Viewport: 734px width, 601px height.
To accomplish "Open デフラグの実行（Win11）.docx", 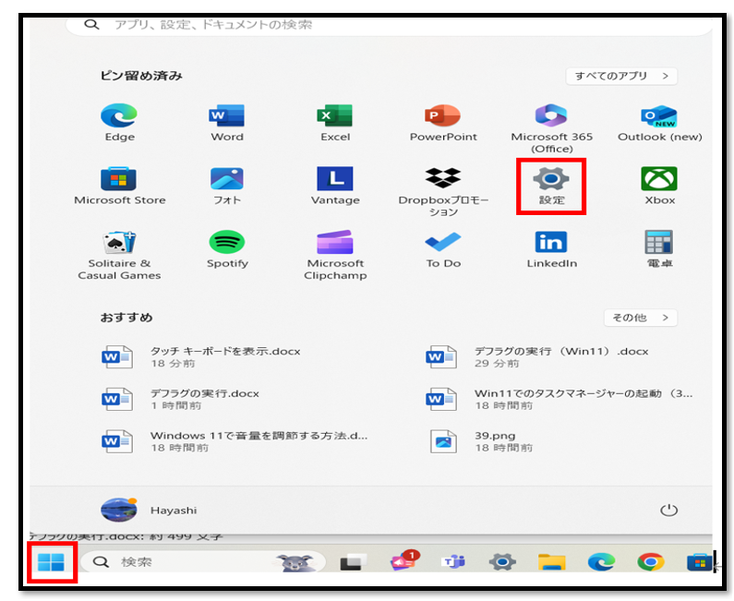I will [537, 357].
